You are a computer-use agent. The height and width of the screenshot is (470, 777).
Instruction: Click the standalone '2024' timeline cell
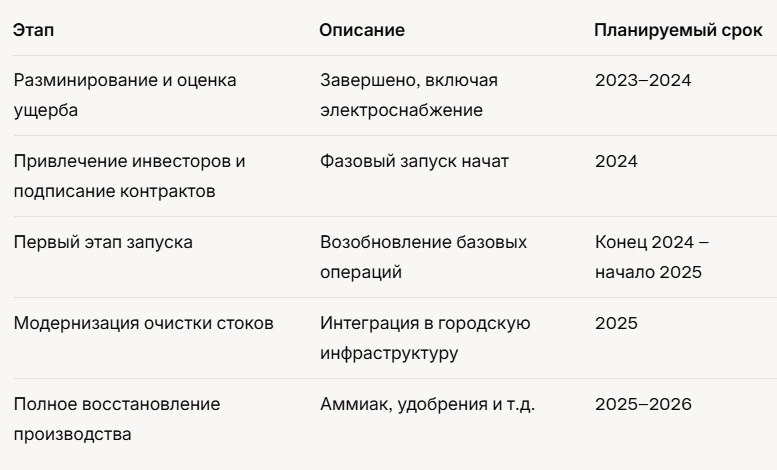(615, 160)
